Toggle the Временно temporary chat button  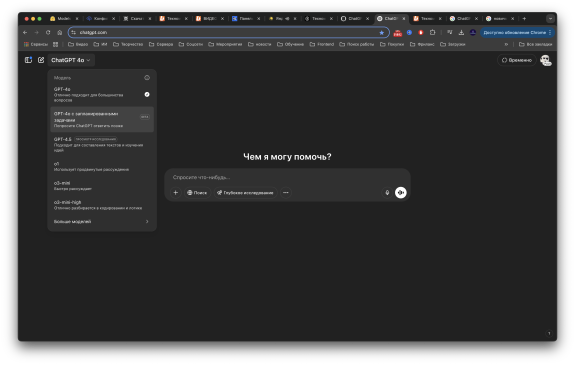coord(517,60)
